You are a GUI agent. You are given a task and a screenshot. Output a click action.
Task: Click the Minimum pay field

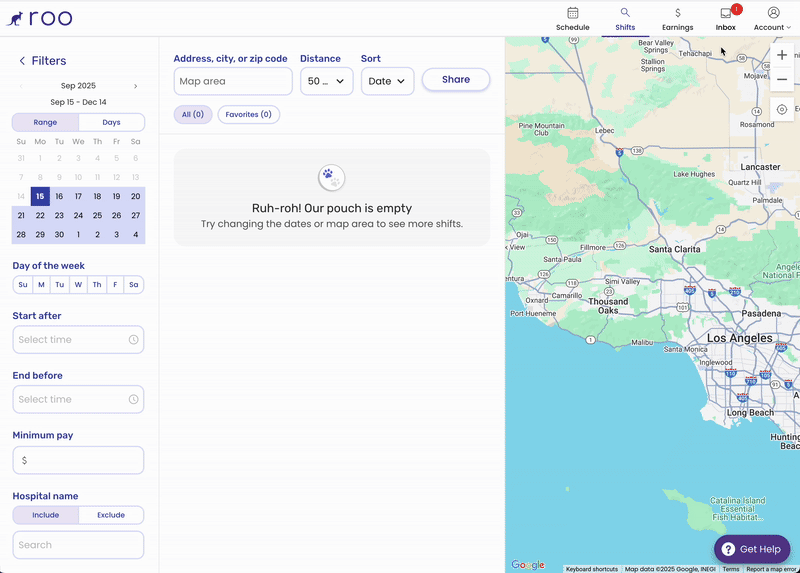point(78,460)
